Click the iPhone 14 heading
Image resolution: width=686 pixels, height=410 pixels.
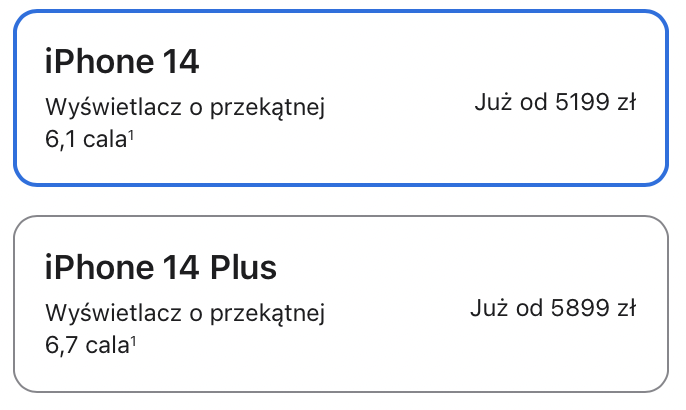(122, 61)
